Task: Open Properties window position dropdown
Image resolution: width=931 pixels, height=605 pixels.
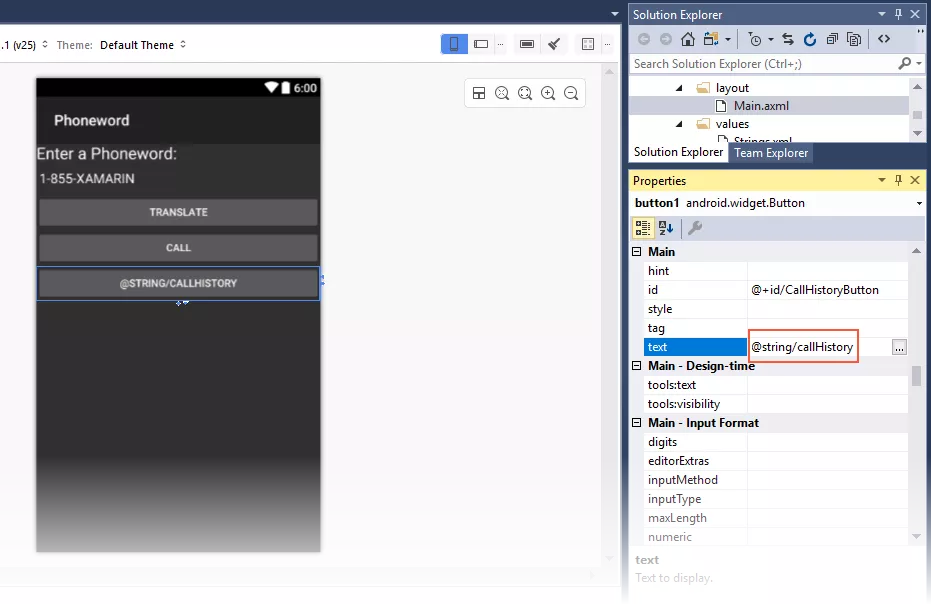Action: click(x=882, y=180)
